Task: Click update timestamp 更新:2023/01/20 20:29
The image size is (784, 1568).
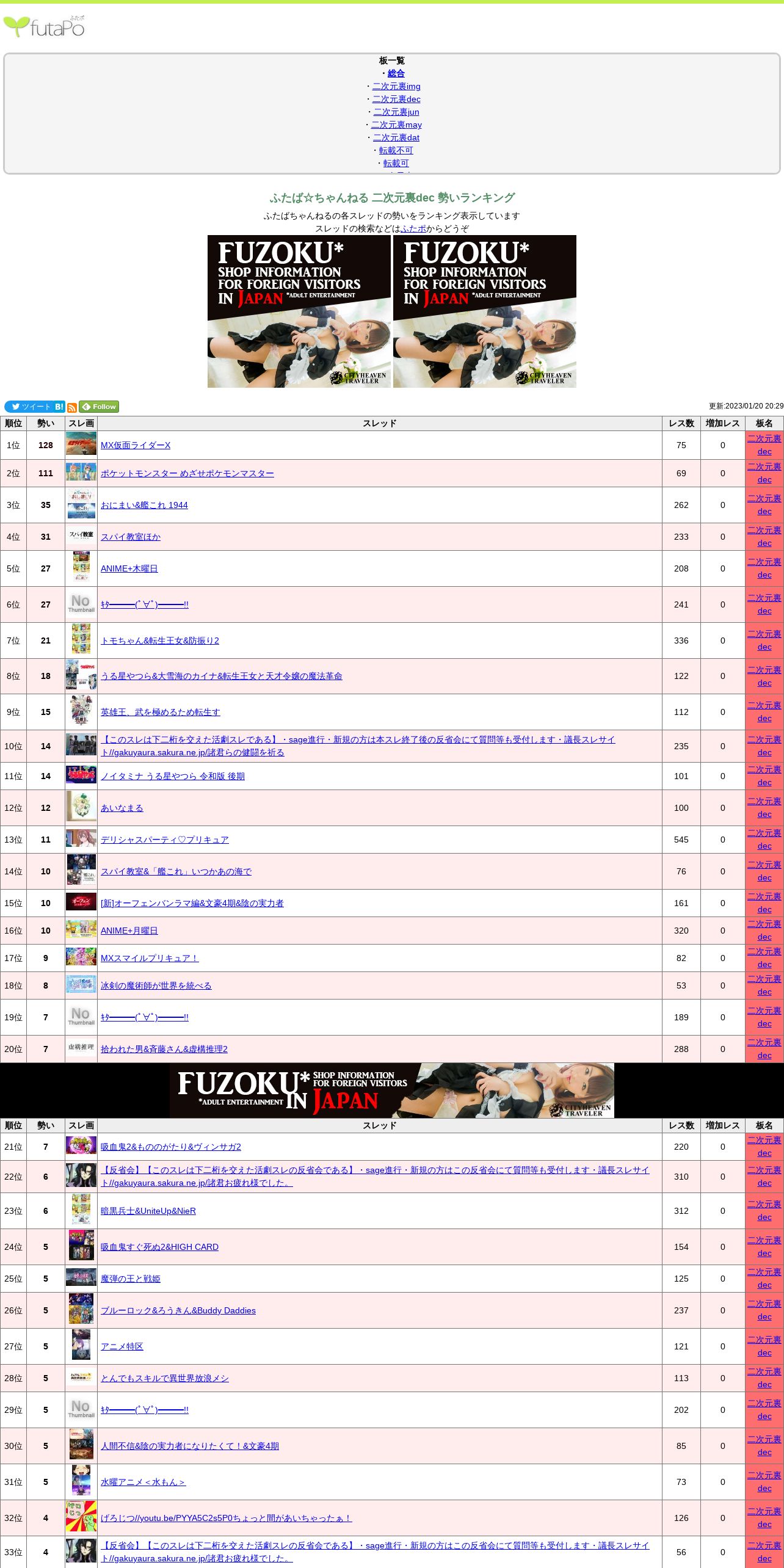Action: click(746, 406)
